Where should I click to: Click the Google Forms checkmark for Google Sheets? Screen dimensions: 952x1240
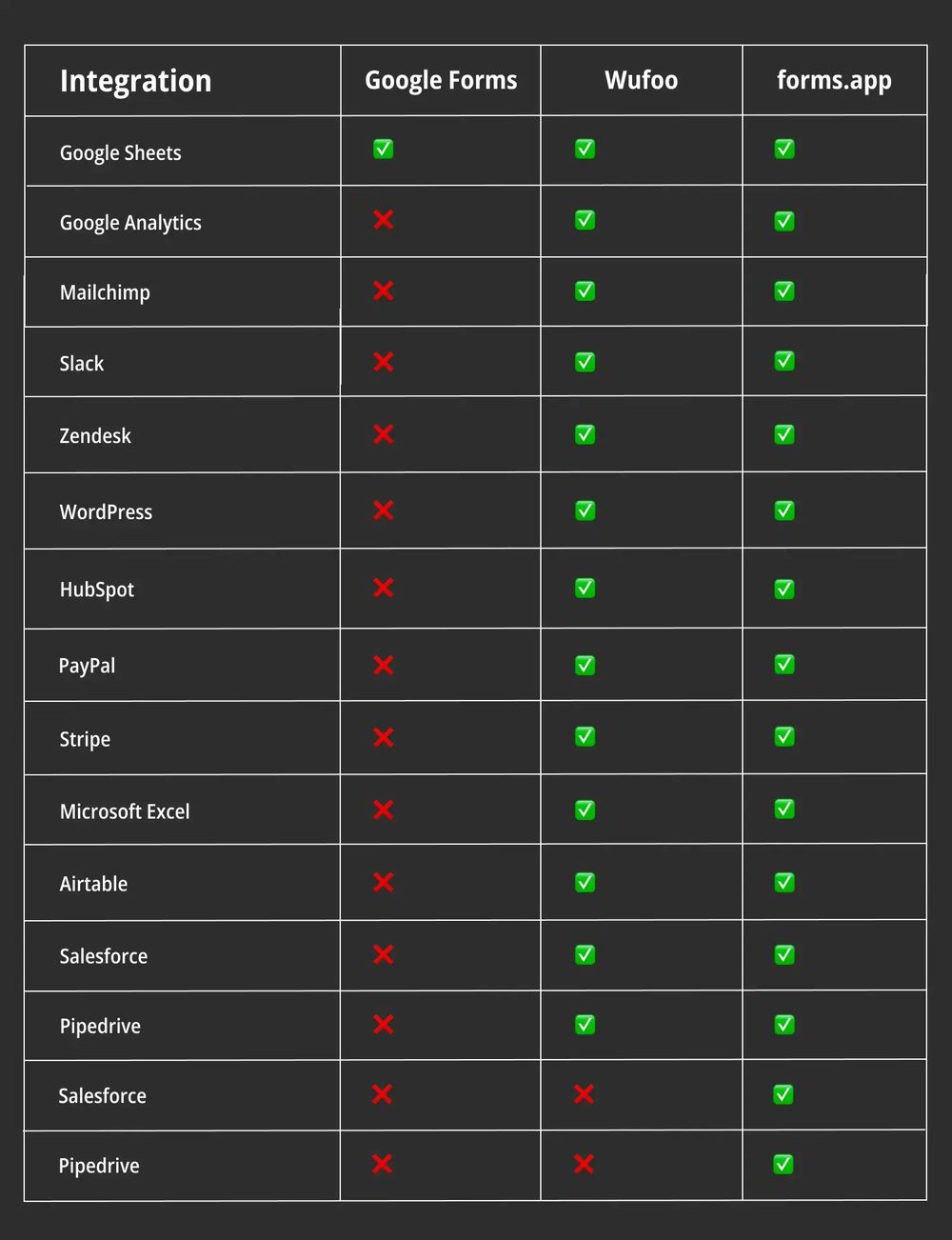pos(383,150)
